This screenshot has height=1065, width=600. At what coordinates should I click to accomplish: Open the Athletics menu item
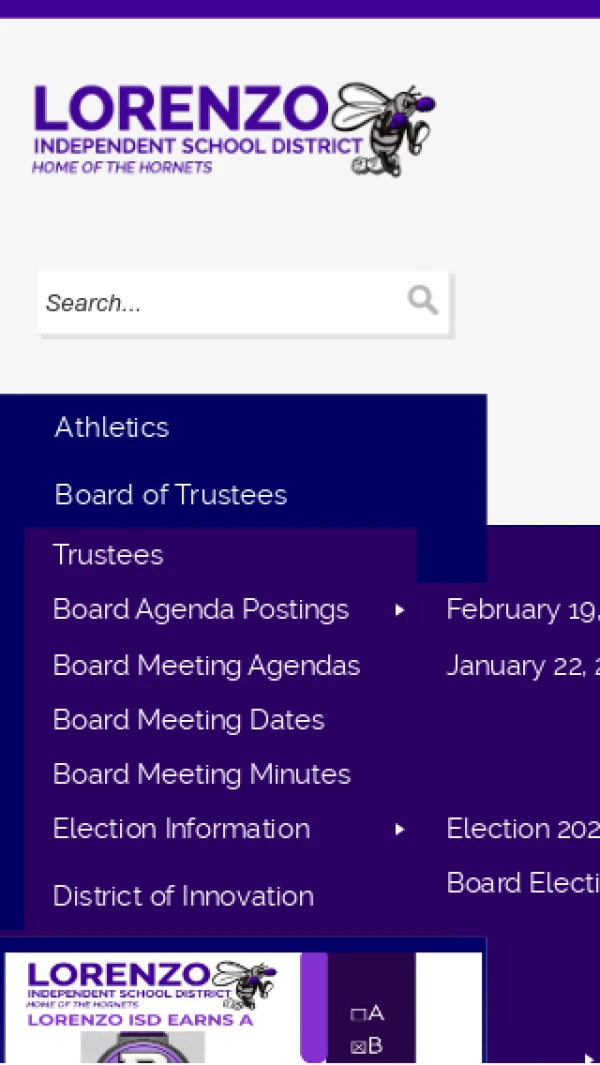tap(112, 427)
